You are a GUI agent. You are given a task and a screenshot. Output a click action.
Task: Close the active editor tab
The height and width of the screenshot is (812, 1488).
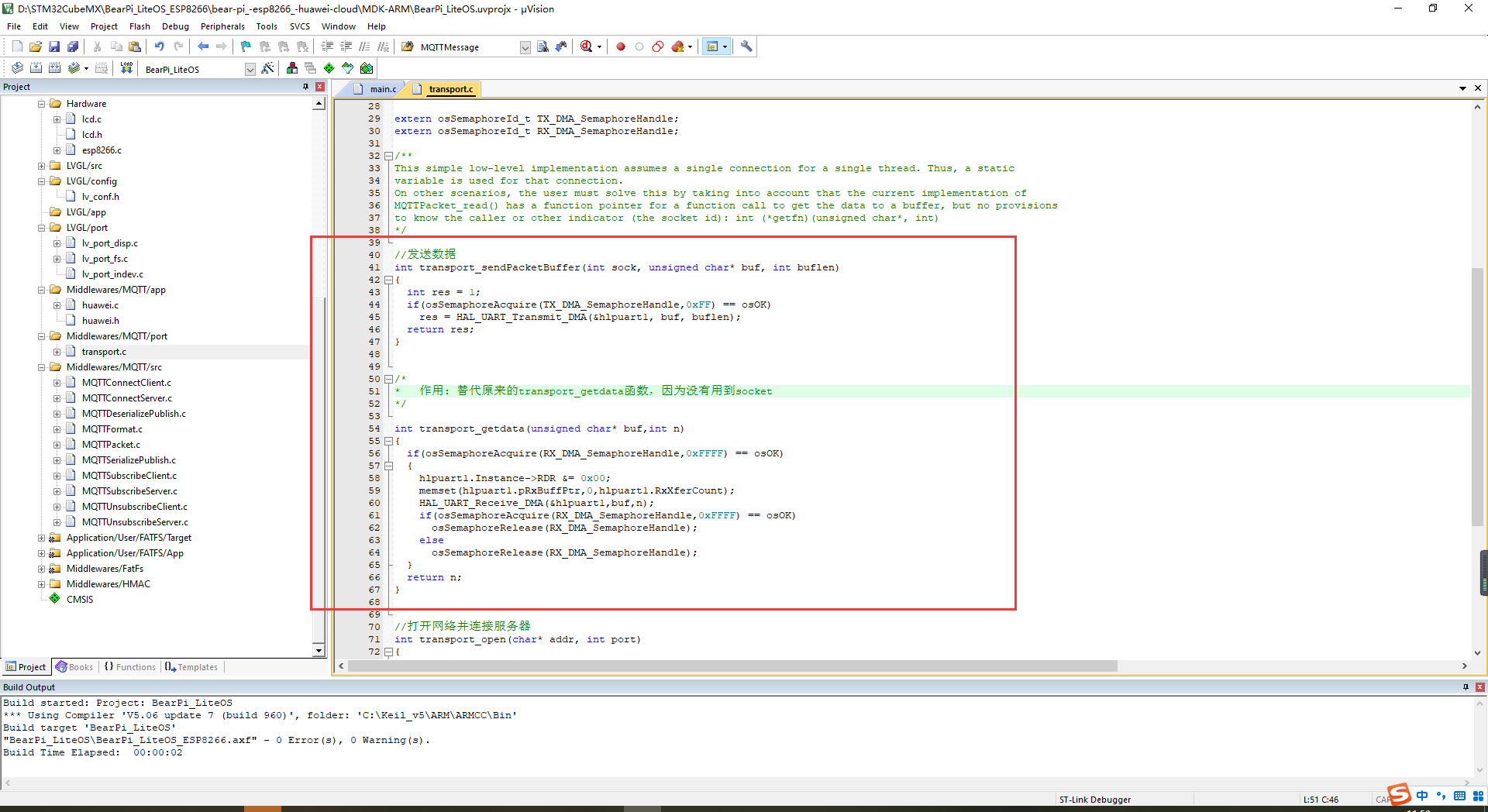tap(1478, 88)
